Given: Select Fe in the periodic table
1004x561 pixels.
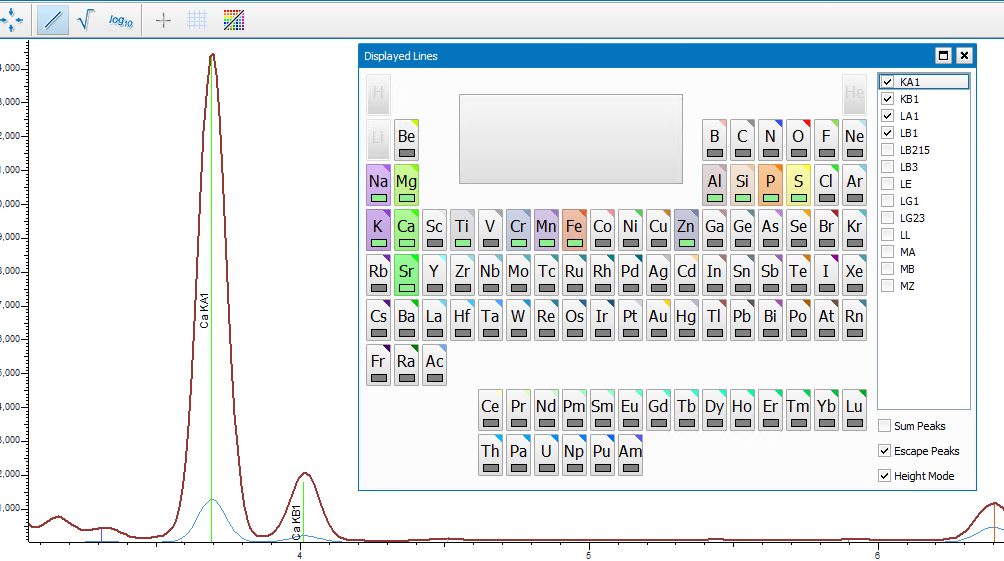Looking at the screenshot, I should coord(574,230).
